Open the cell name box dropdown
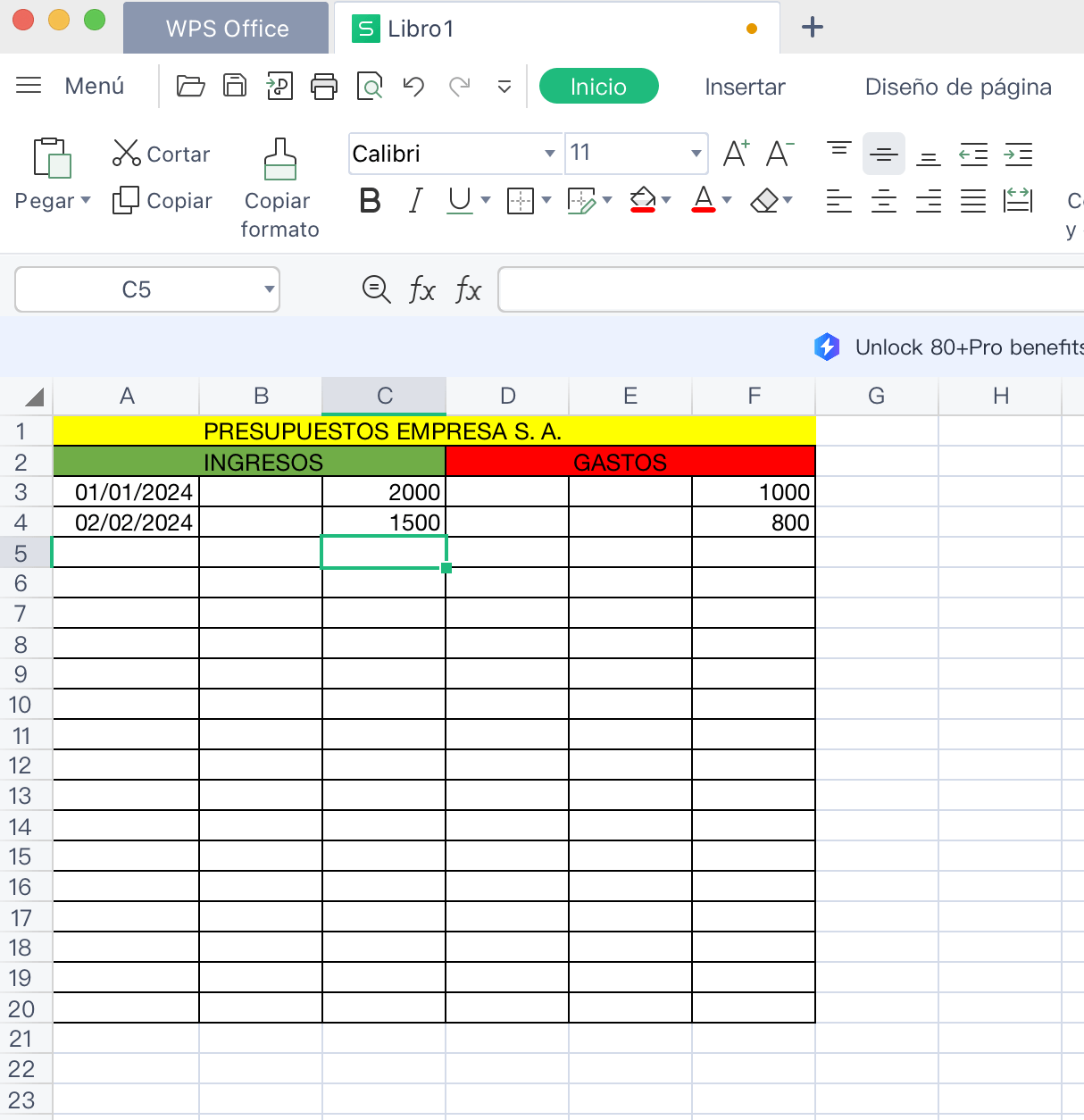This screenshot has width=1084, height=1120. pyautogui.click(x=269, y=289)
